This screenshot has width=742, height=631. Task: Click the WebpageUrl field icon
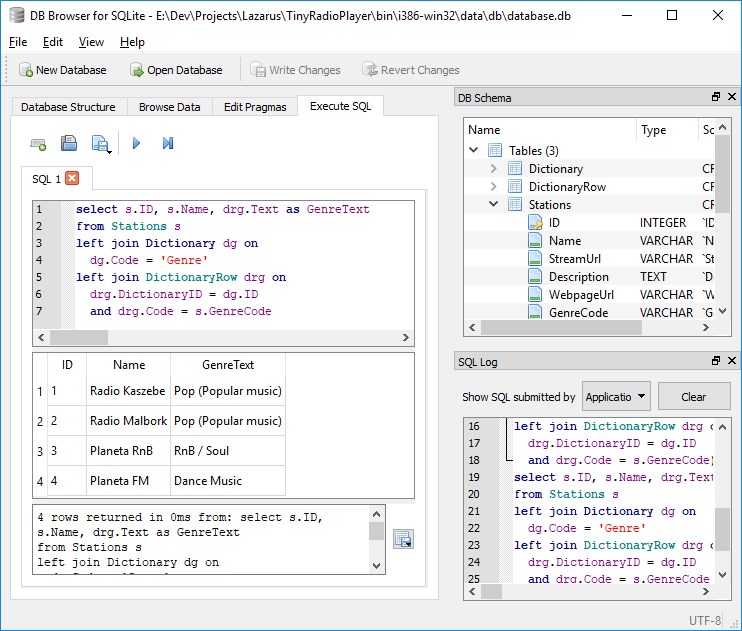click(x=535, y=294)
